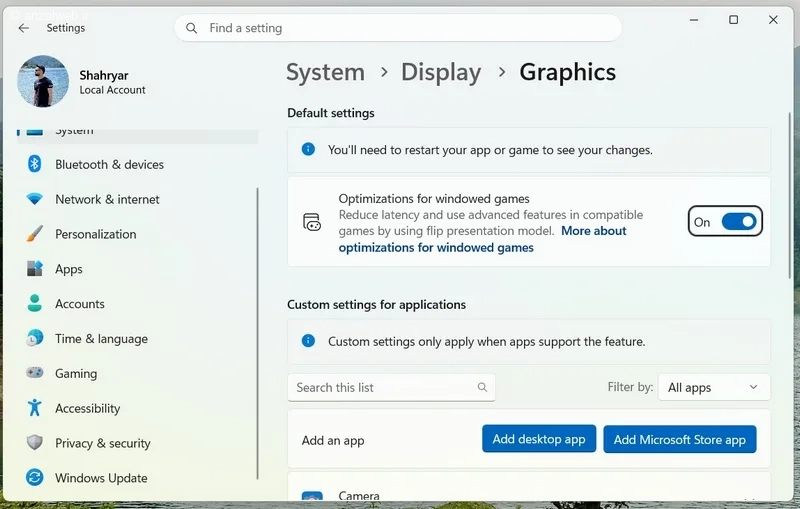Viewport: 800px width, 509px height.
Task: Click the windowed games optimization icon
Action: pyautogui.click(x=312, y=222)
